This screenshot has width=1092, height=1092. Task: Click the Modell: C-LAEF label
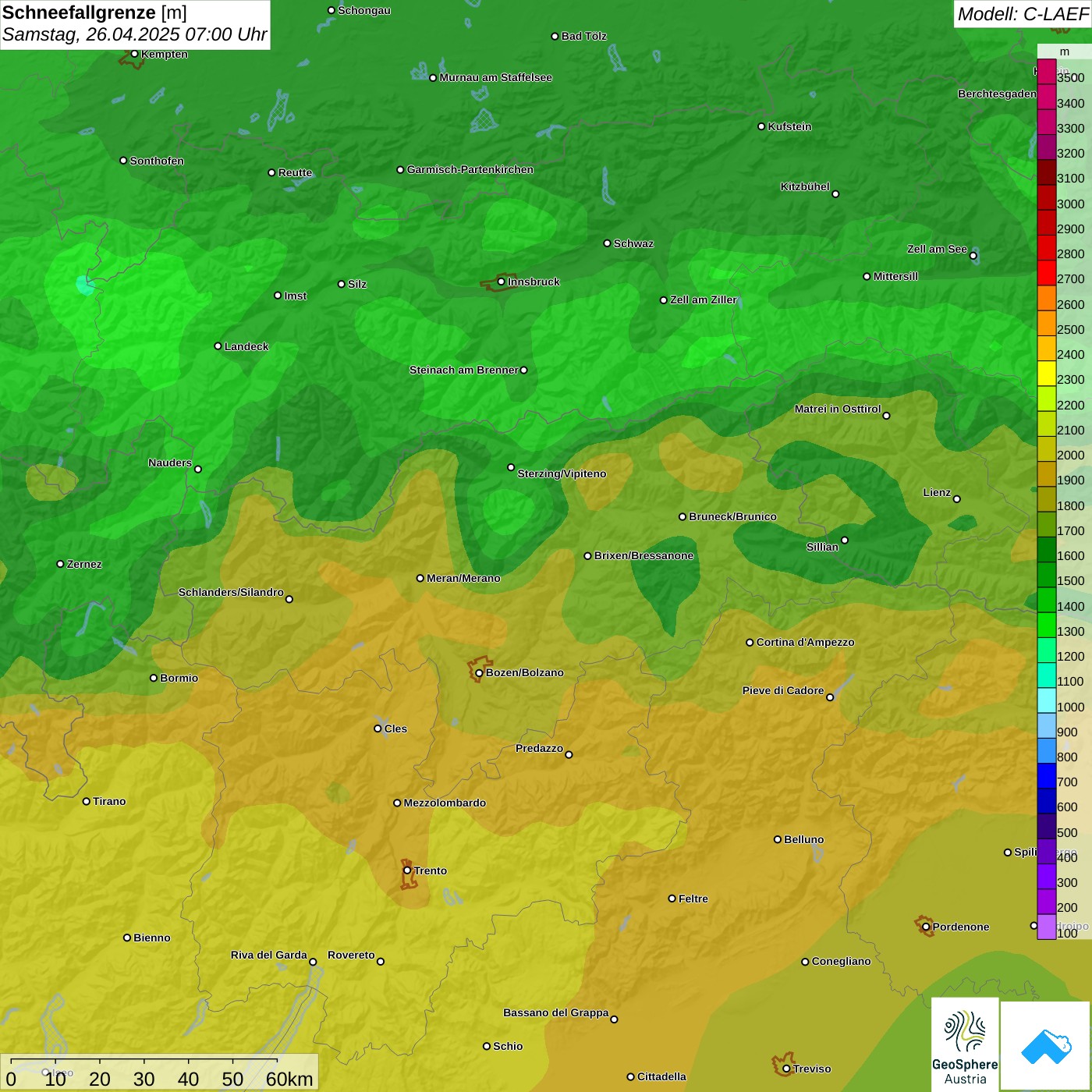click(1023, 14)
